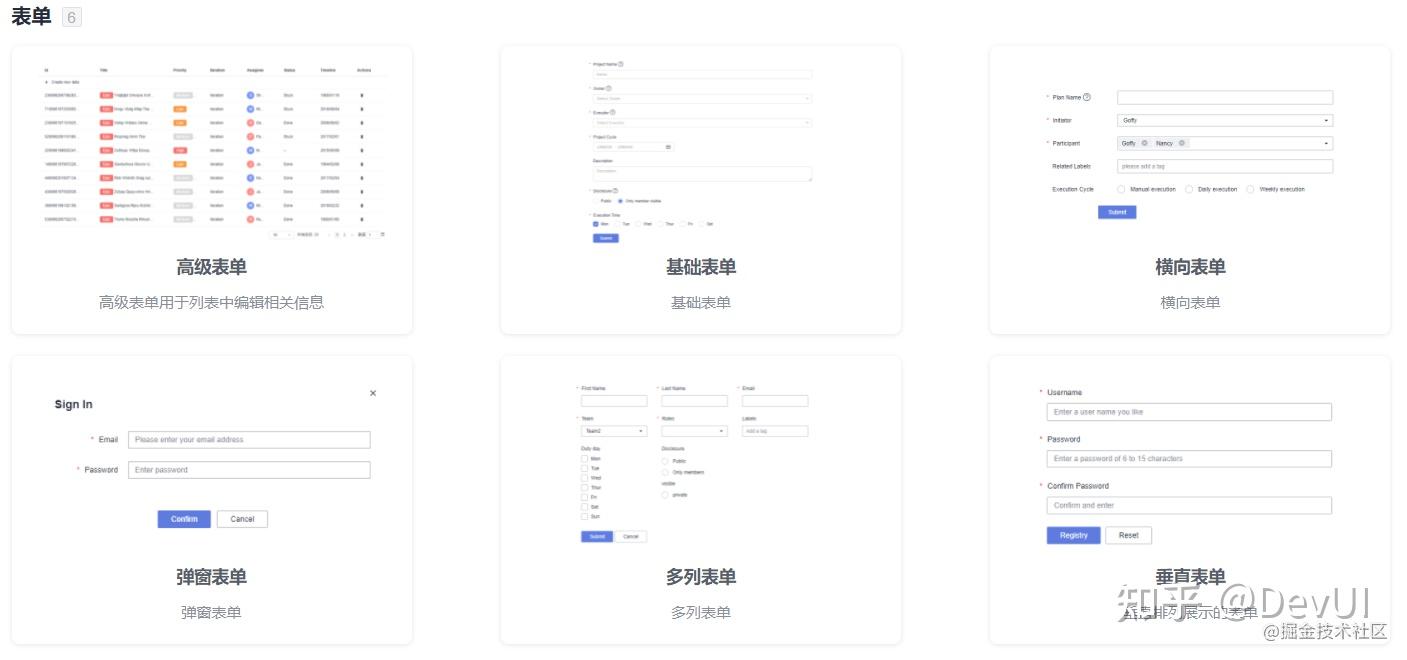Viewport: 1407px width, 660px height.
Task: Select Manual execution radio option
Action: click(1122, 189)
